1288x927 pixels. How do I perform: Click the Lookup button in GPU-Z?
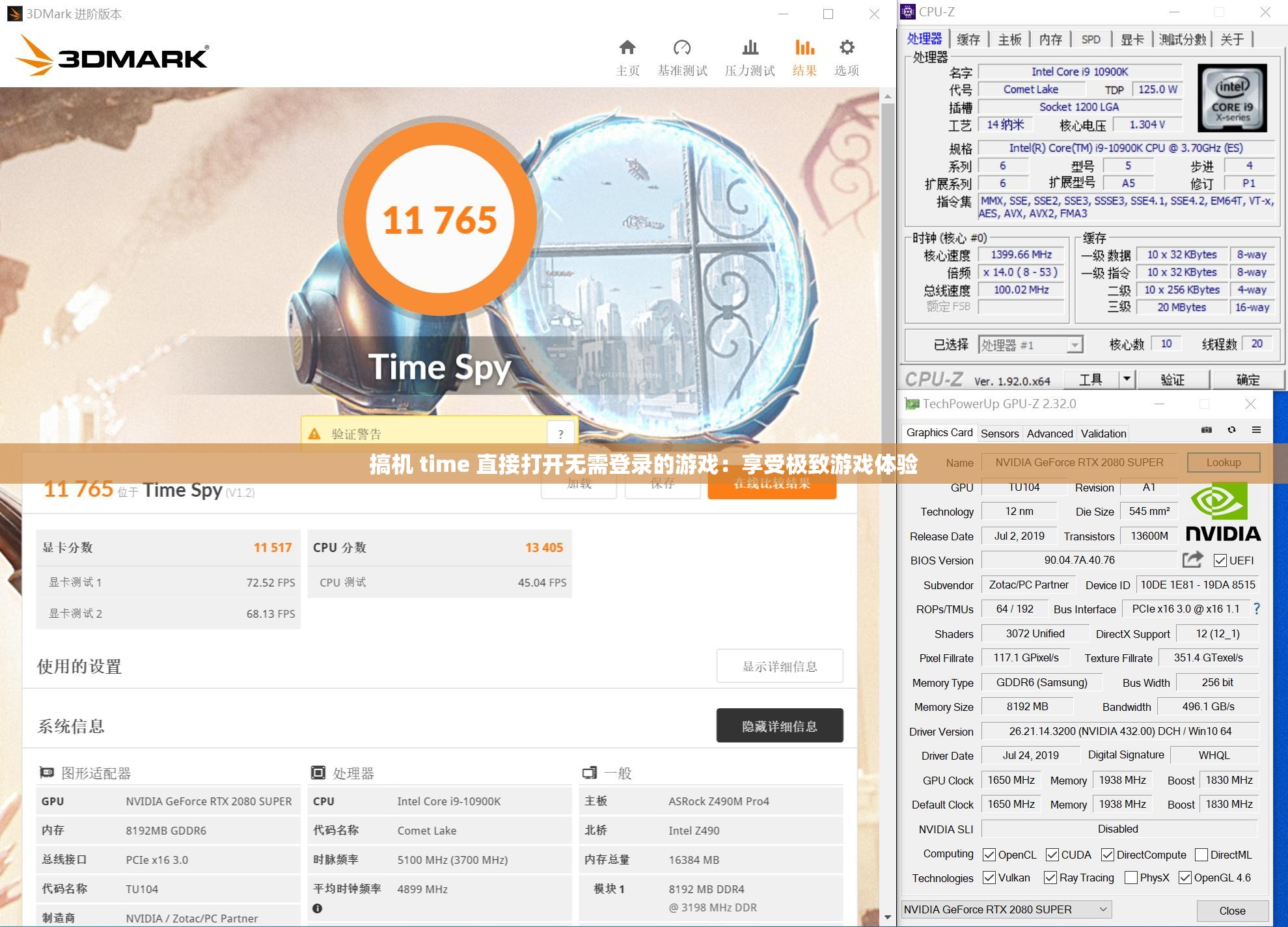coord(1223,462)
